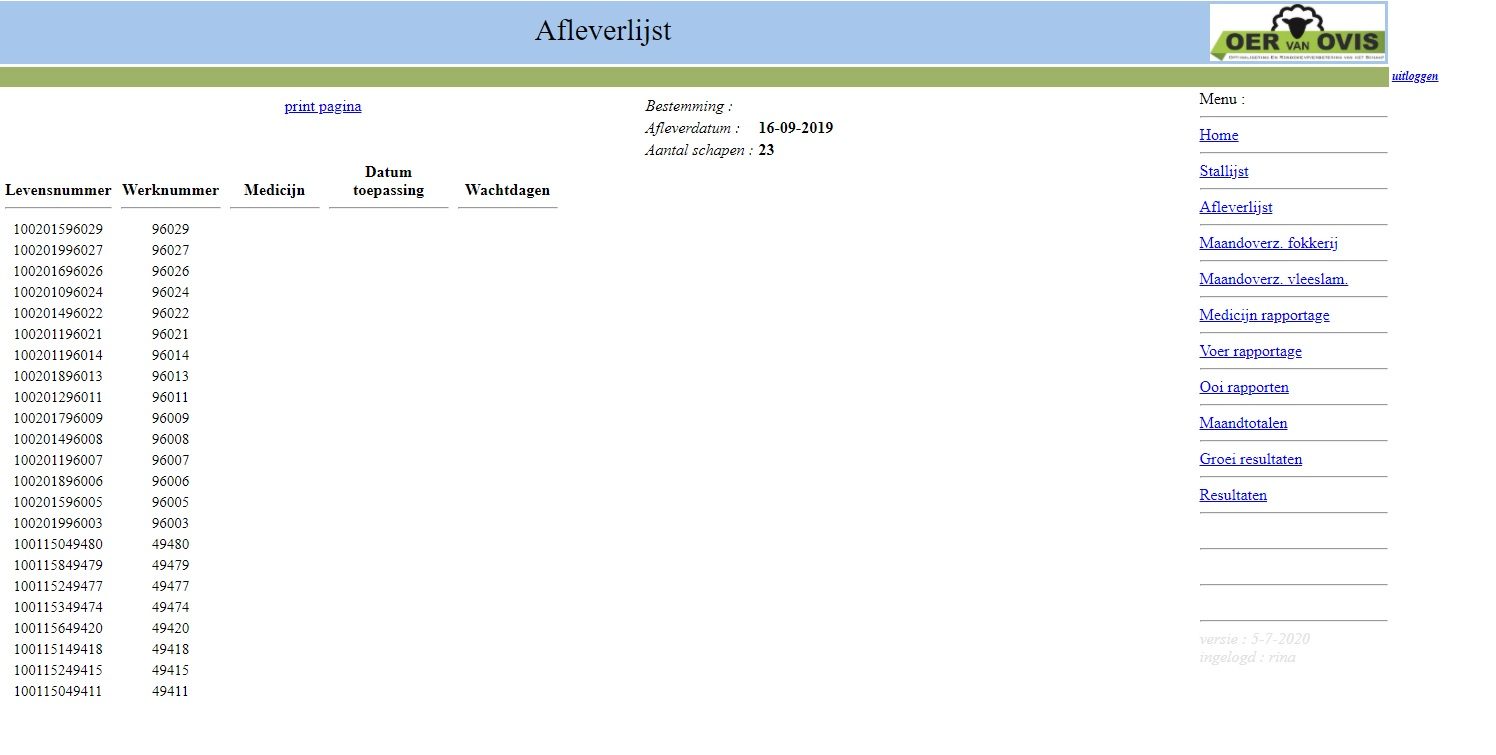Open the Home menu item
The width and height of the screenshot is (1496, 755).
pos(1218,135)
